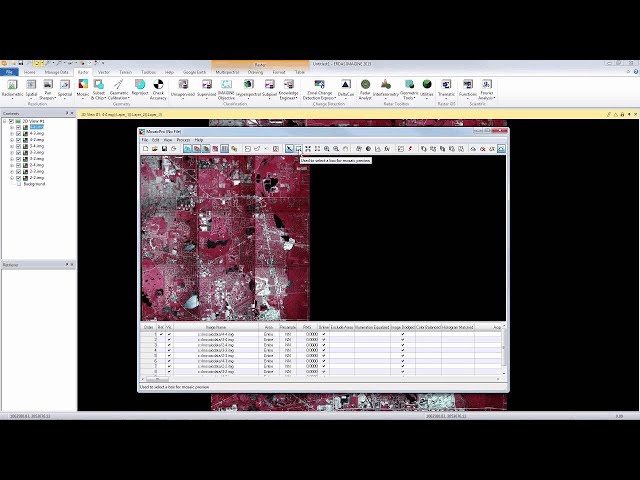Click the Histogram Matched column header
The height and width of the screenshot is (480, 640).
tap(458, 327)
